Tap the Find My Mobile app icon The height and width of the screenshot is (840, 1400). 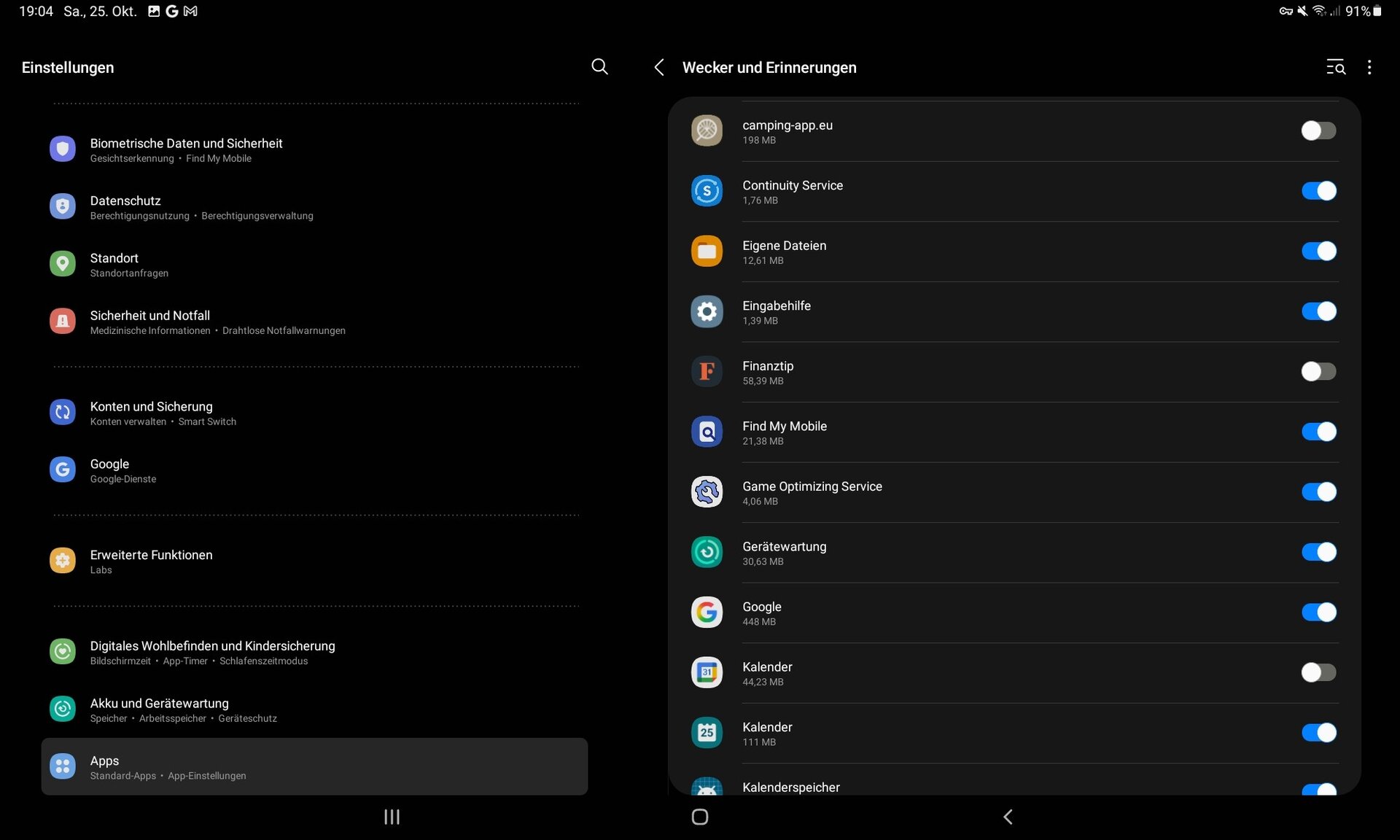coord(707,432)
